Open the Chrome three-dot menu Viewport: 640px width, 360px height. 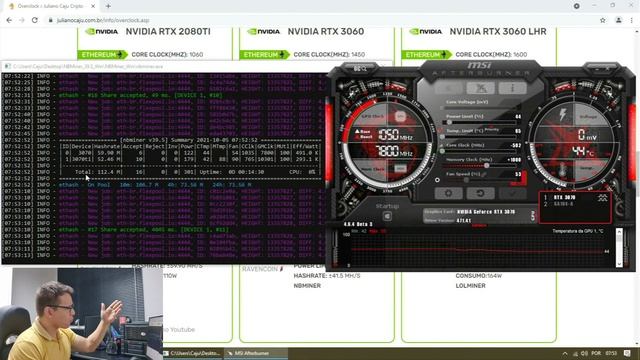point(631,20)
